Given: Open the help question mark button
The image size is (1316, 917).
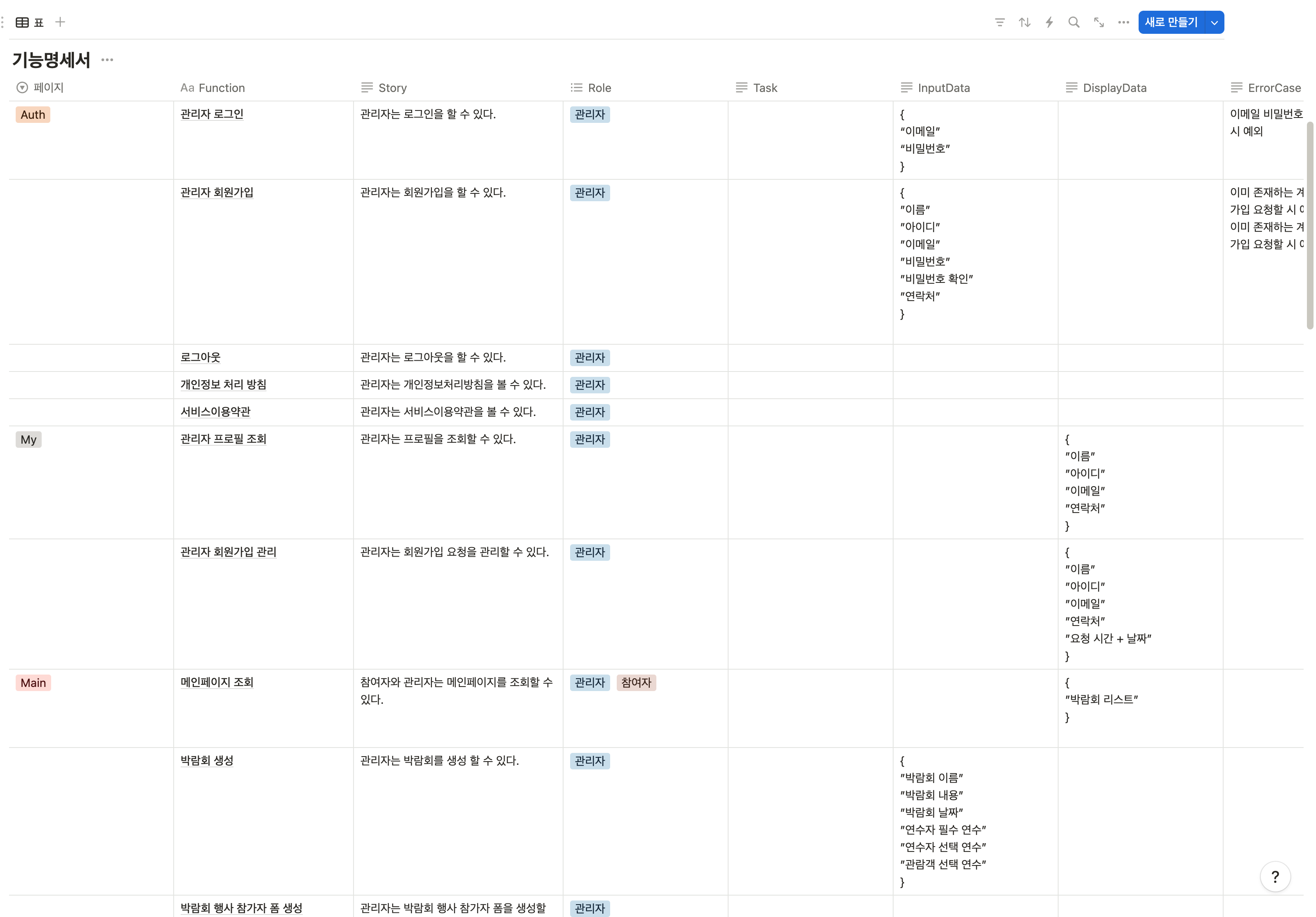Looking at the screenshot, I should pyautogui.click(x=1275, y=876).
